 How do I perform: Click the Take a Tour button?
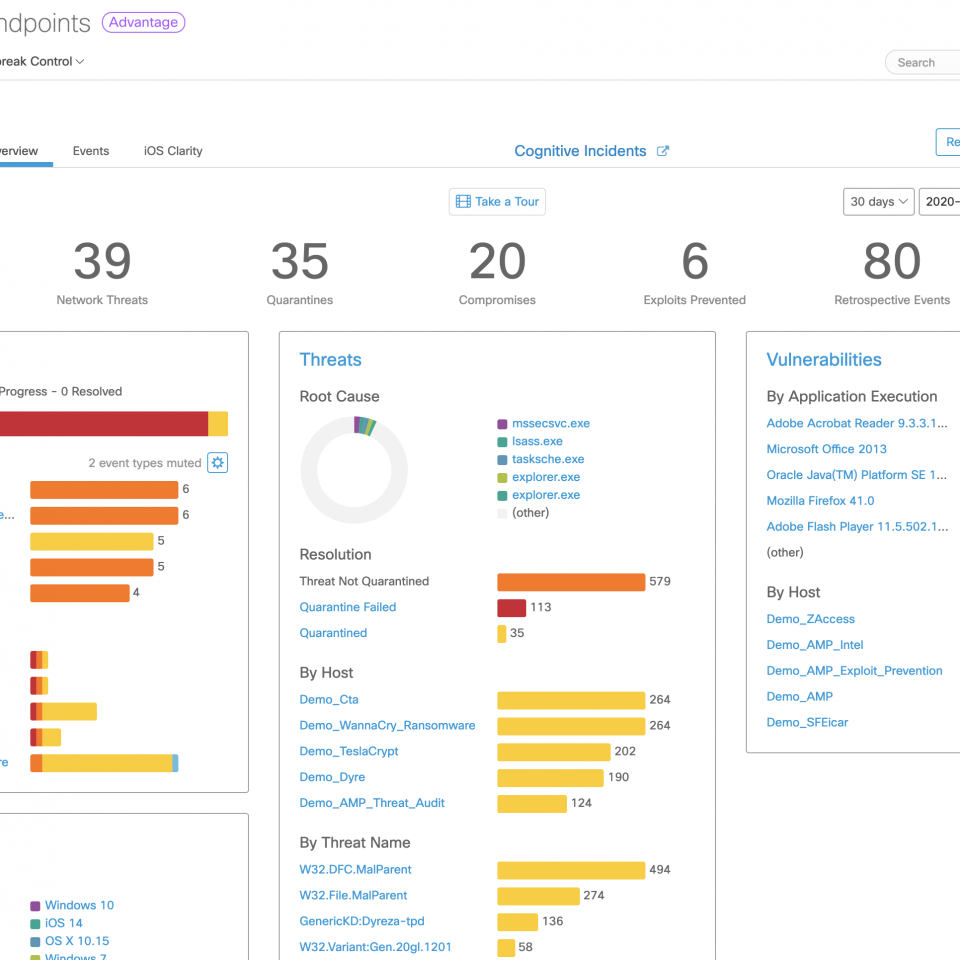(x=497, y=202)
